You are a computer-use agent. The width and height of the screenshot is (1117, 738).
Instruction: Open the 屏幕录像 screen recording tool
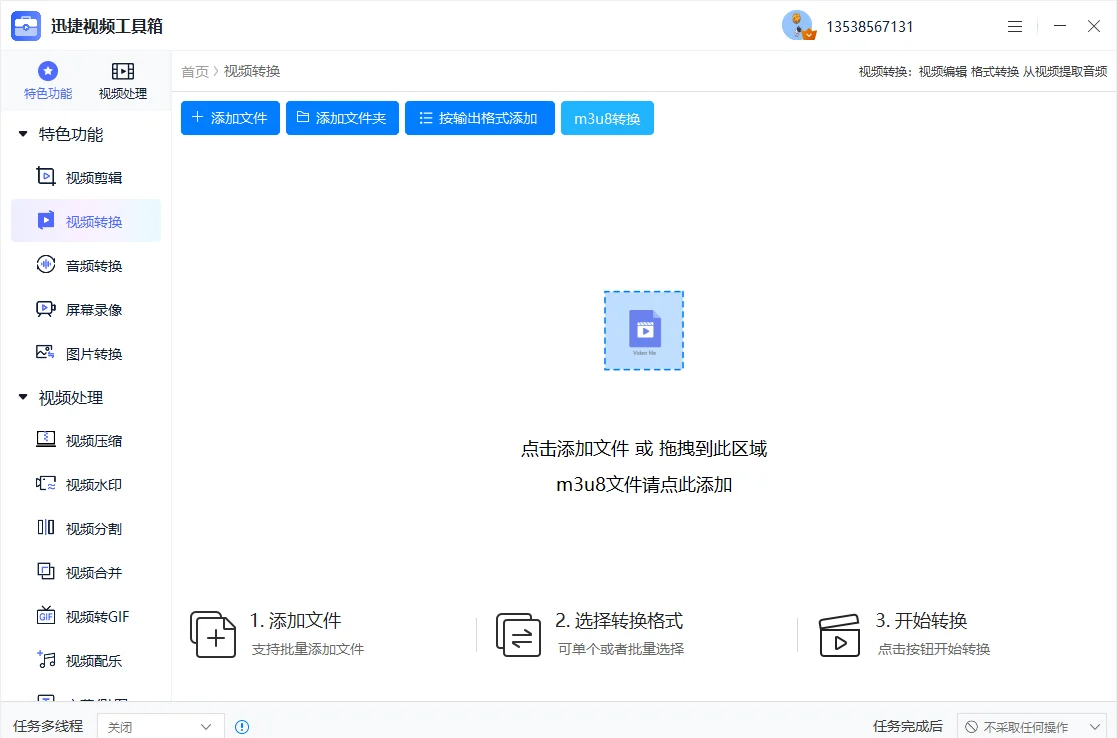click(x=85, y=310)
